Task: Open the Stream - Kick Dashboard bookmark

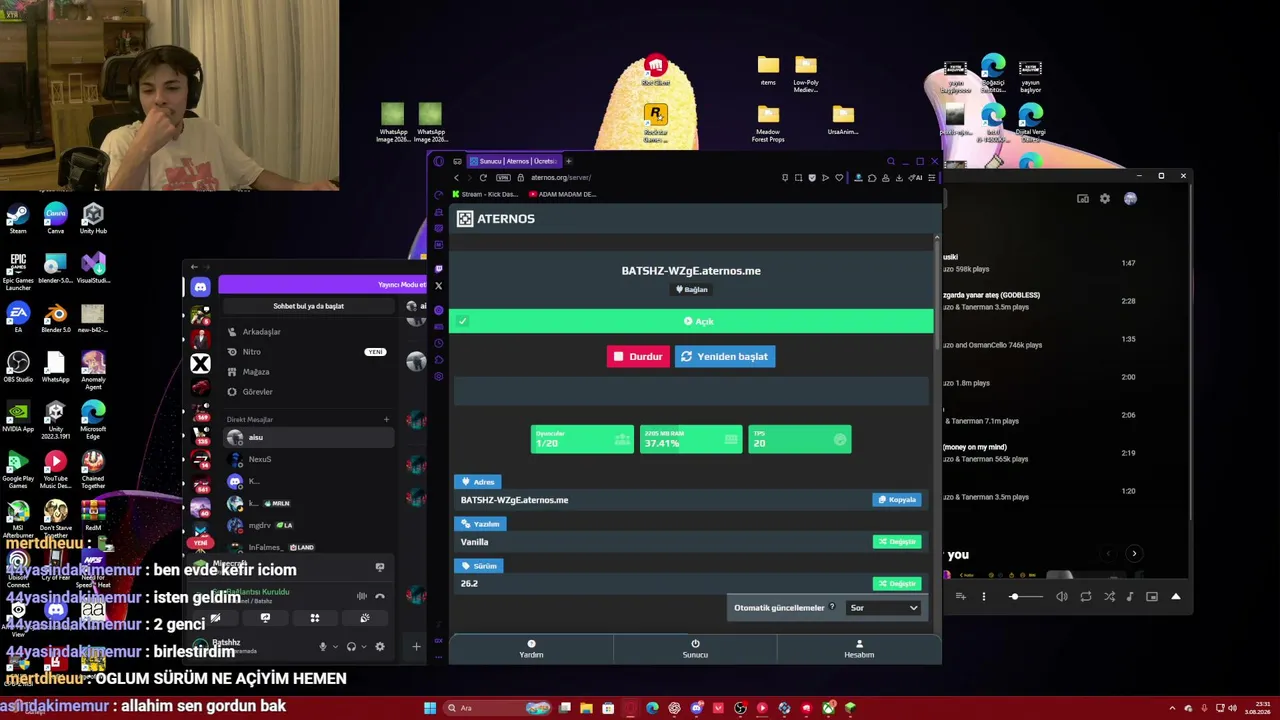Action: click(x=486, y=194)
